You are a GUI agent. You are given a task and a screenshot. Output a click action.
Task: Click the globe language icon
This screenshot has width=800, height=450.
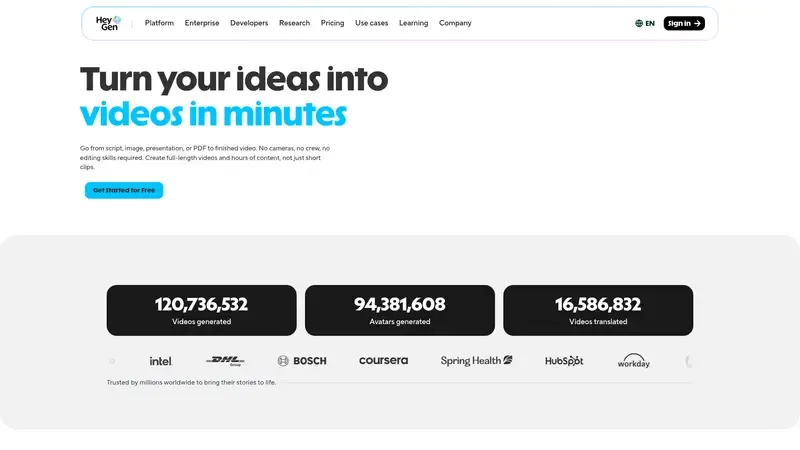[x=639, y=23]
